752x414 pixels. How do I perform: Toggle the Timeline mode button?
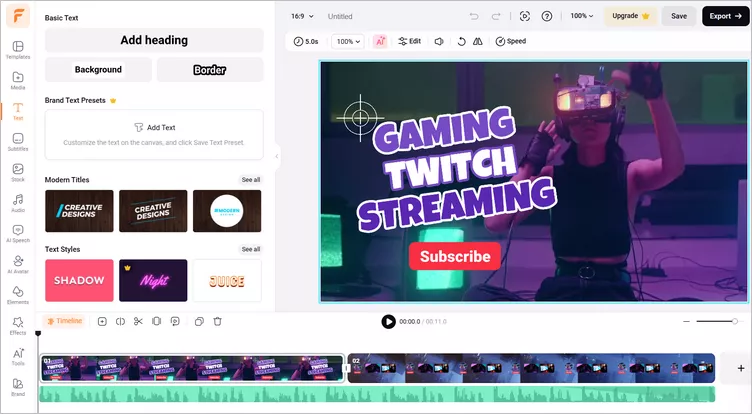pos(64,321)
